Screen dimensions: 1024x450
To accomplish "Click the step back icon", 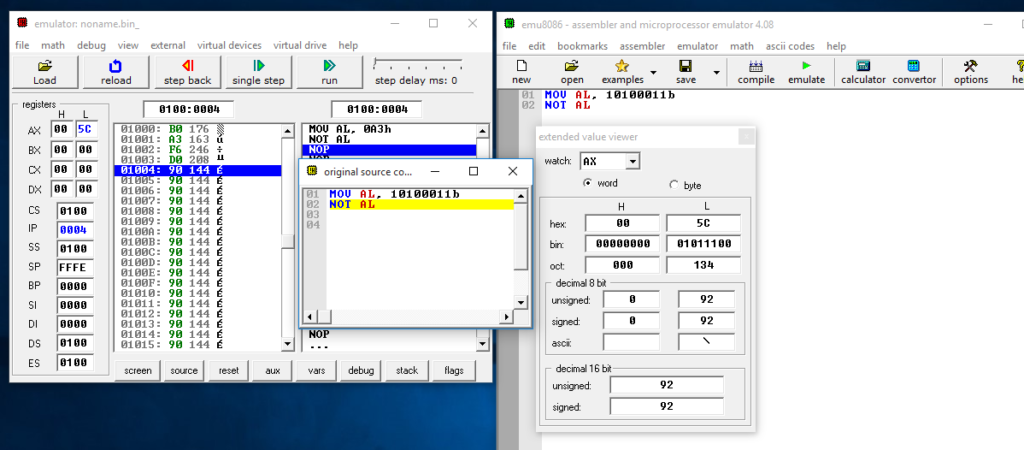I will 187,73.
